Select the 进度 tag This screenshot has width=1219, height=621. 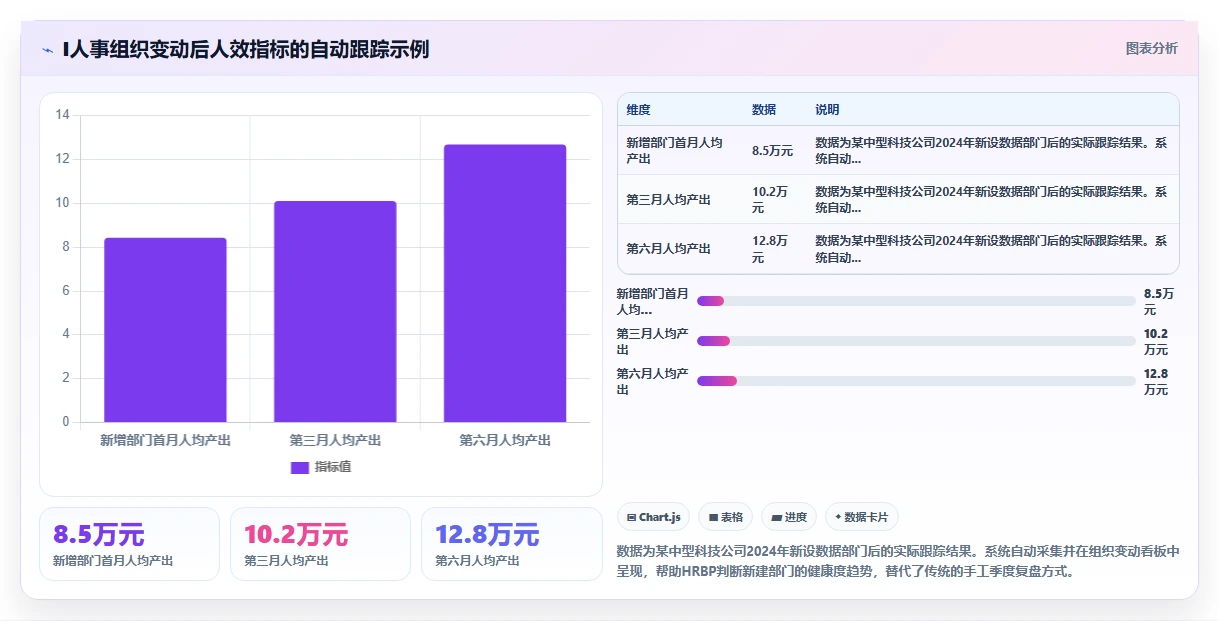[789, 517]
